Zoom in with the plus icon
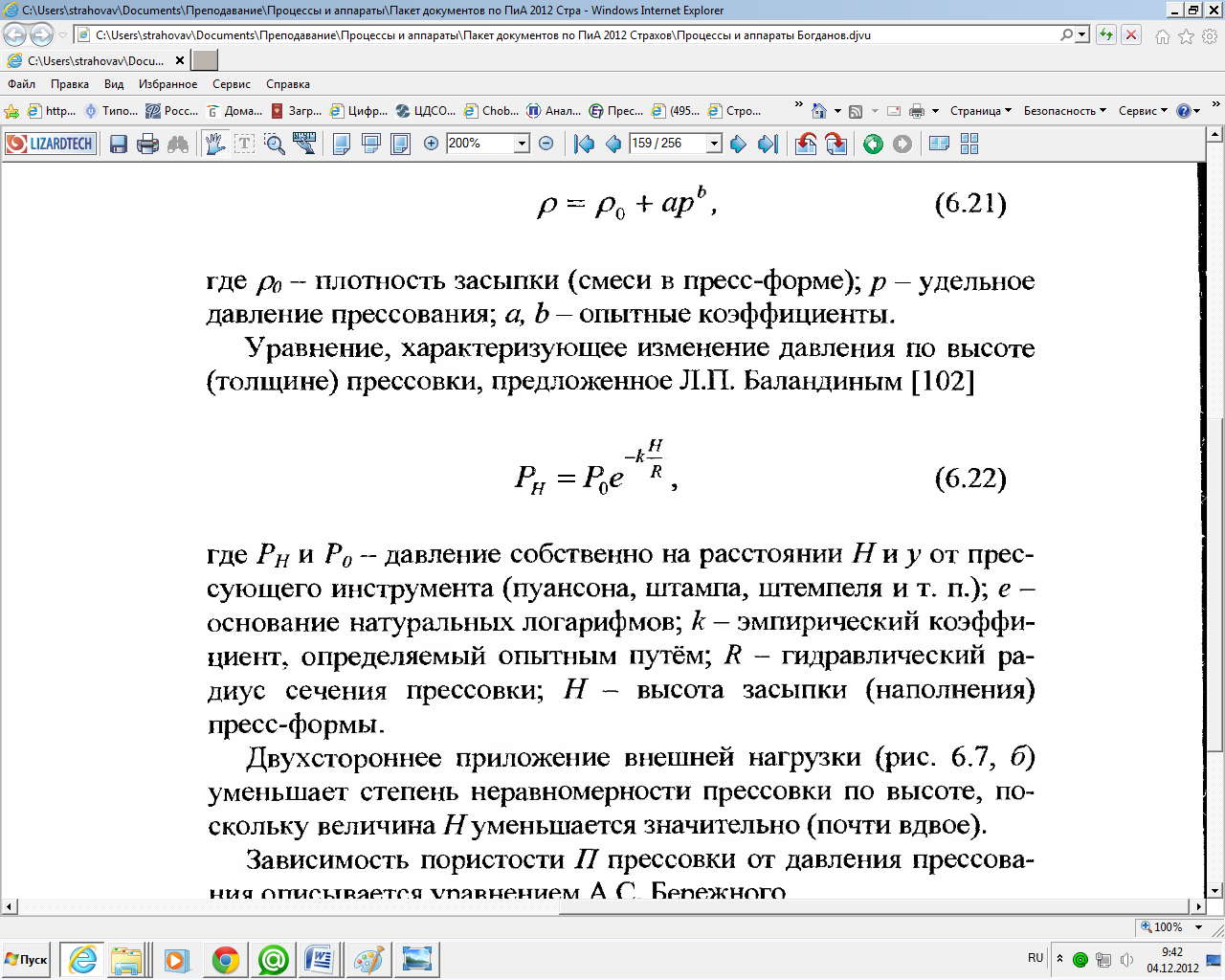The height and width of the screenshot is (980, 1225). pyautogui.click(x=432, y=144)
